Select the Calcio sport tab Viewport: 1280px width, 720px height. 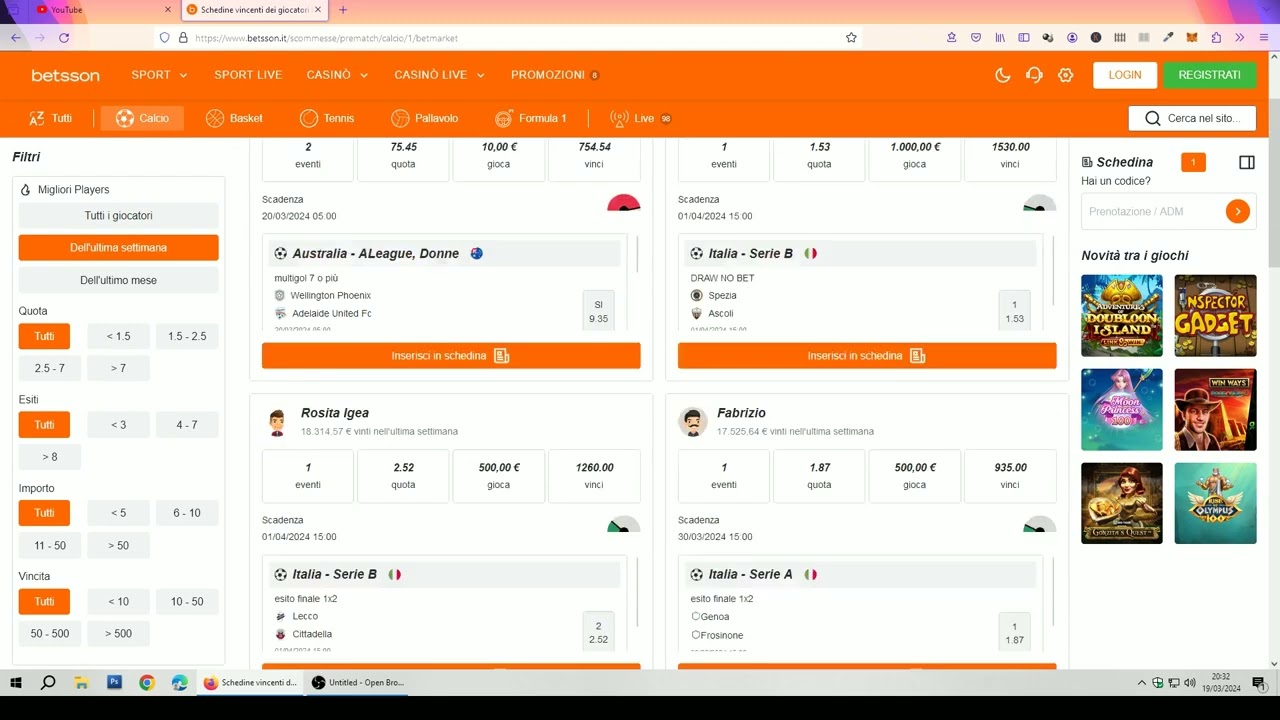coord(141,118)
